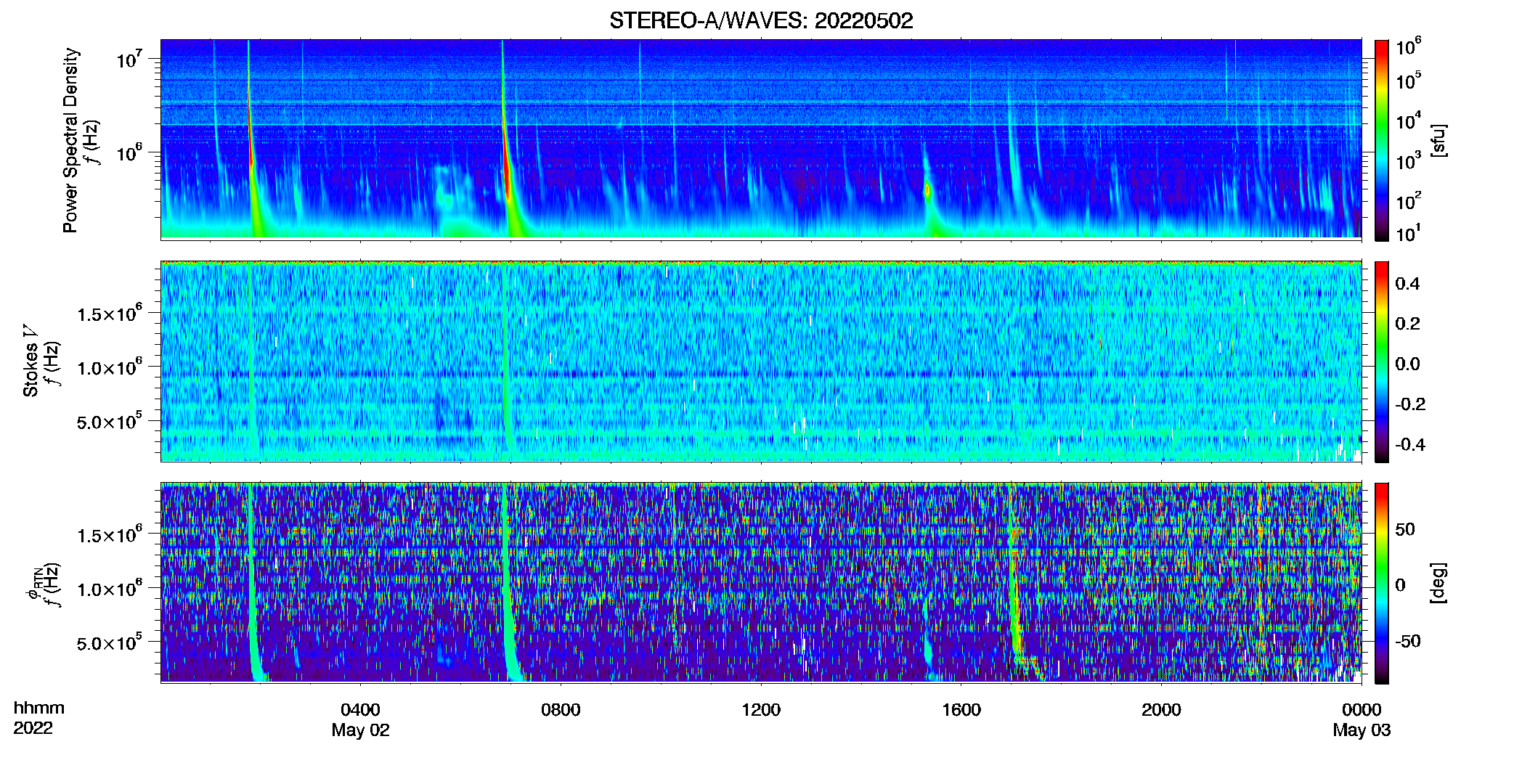Click the phi RTN angle colorbar
This screenshot has height=784, width=1522.
[x=1382, y=583]
